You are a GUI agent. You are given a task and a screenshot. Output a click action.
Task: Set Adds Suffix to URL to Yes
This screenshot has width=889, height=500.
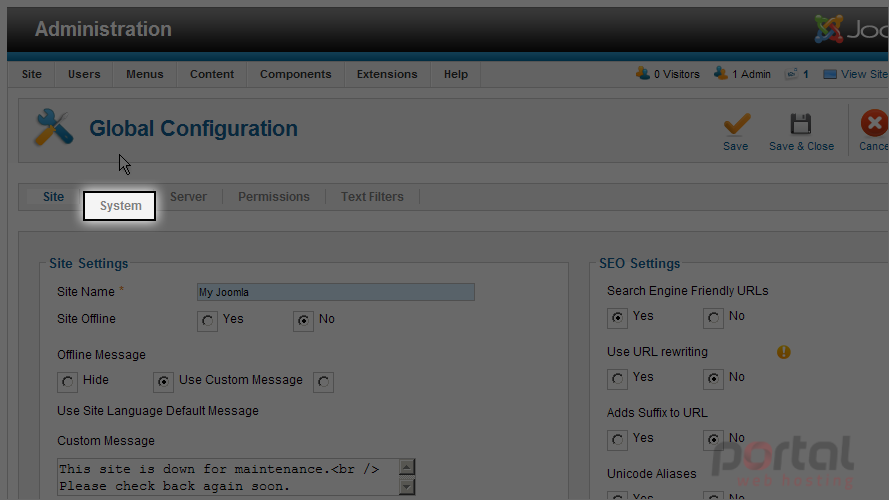coord(617,440)
